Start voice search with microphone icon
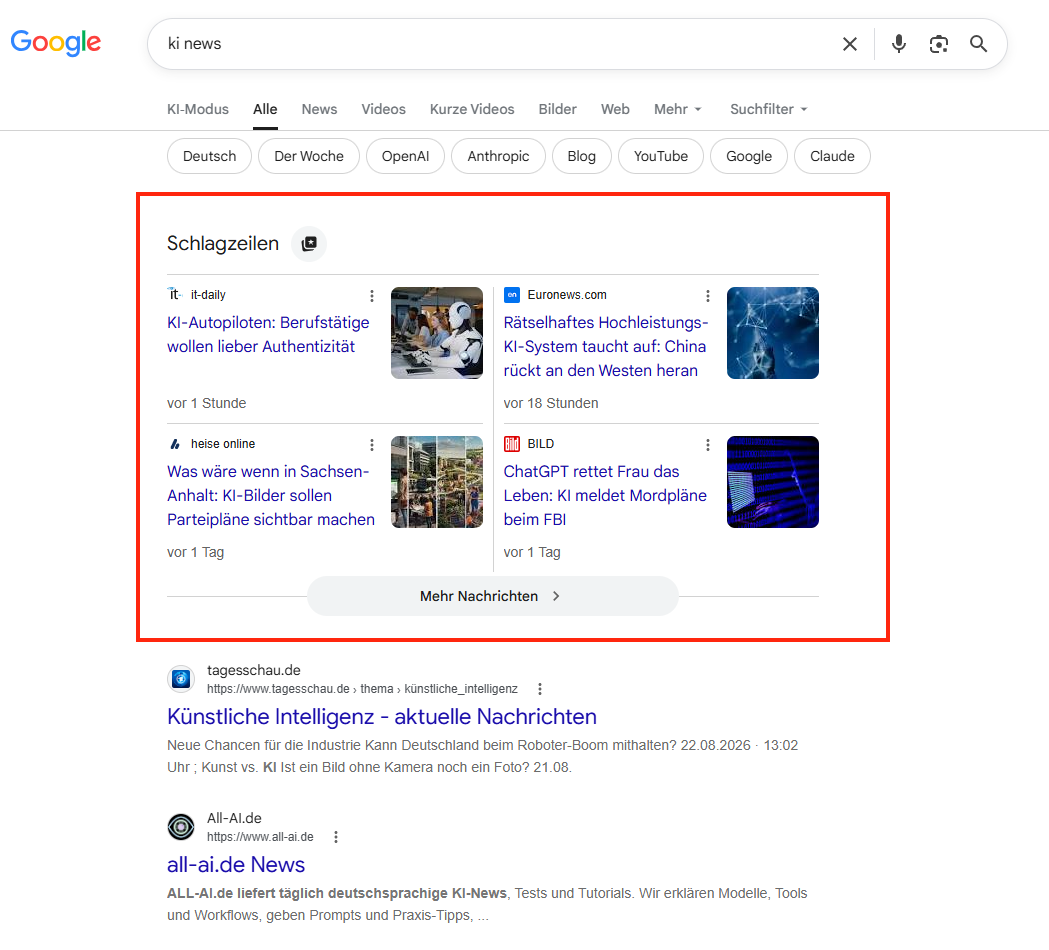 [x=898, y=44]
